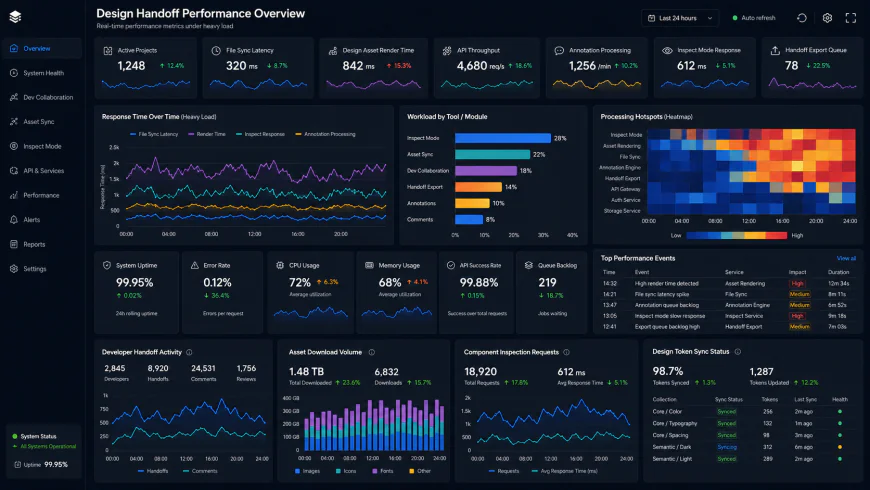Toggle Render Time legend entry

coord(207,134)
